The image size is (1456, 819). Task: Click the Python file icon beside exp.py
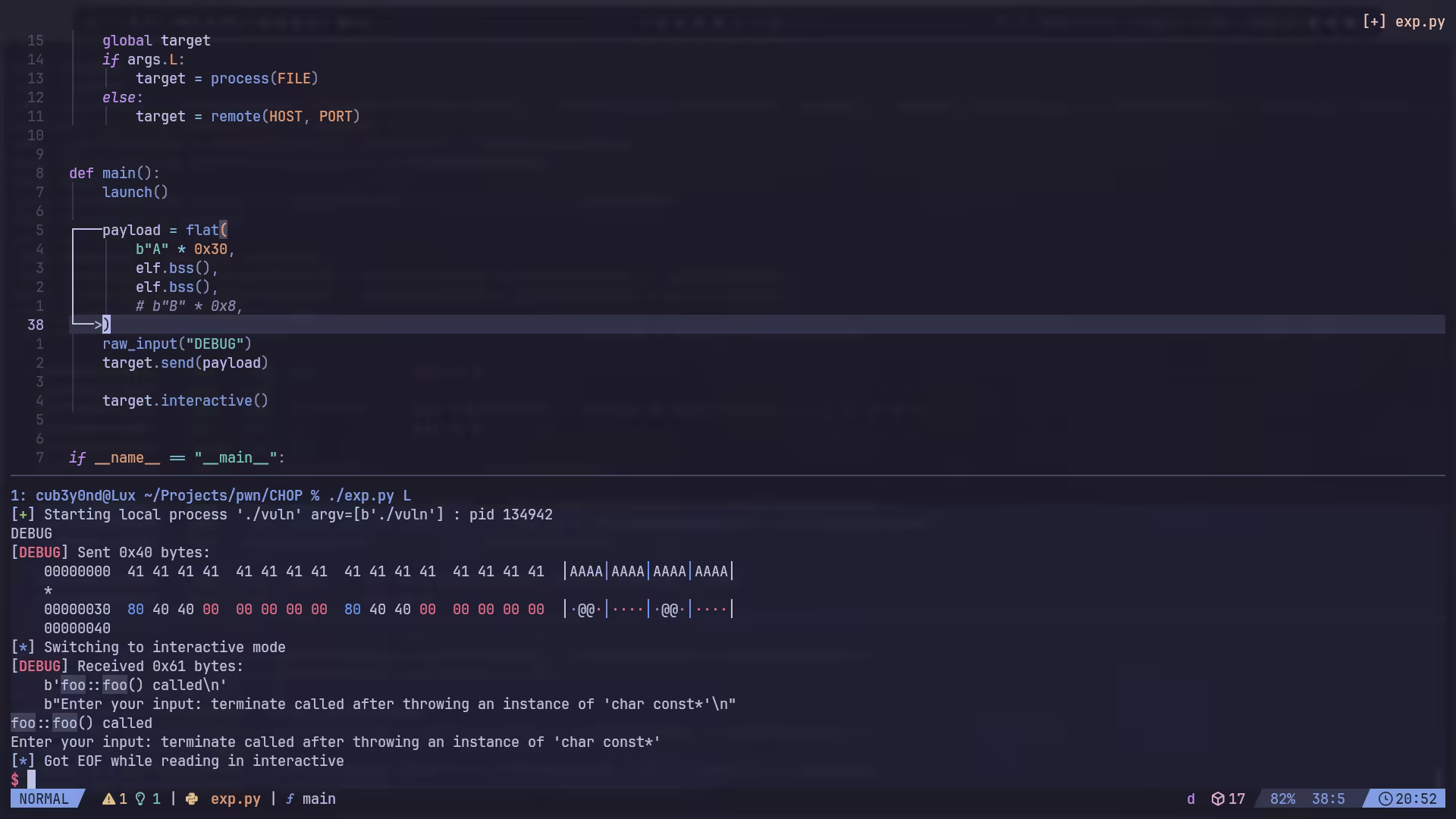[x=192, y=799]
